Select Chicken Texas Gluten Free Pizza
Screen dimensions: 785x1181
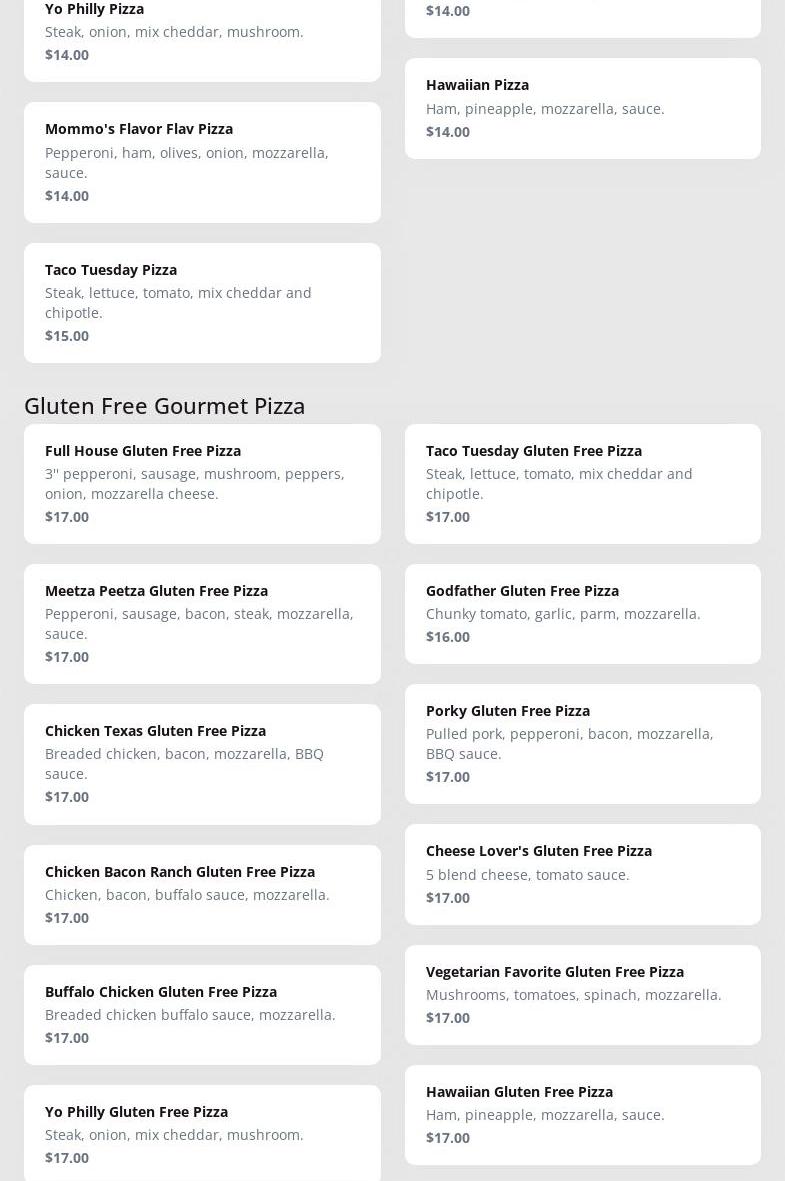[202, 763]
